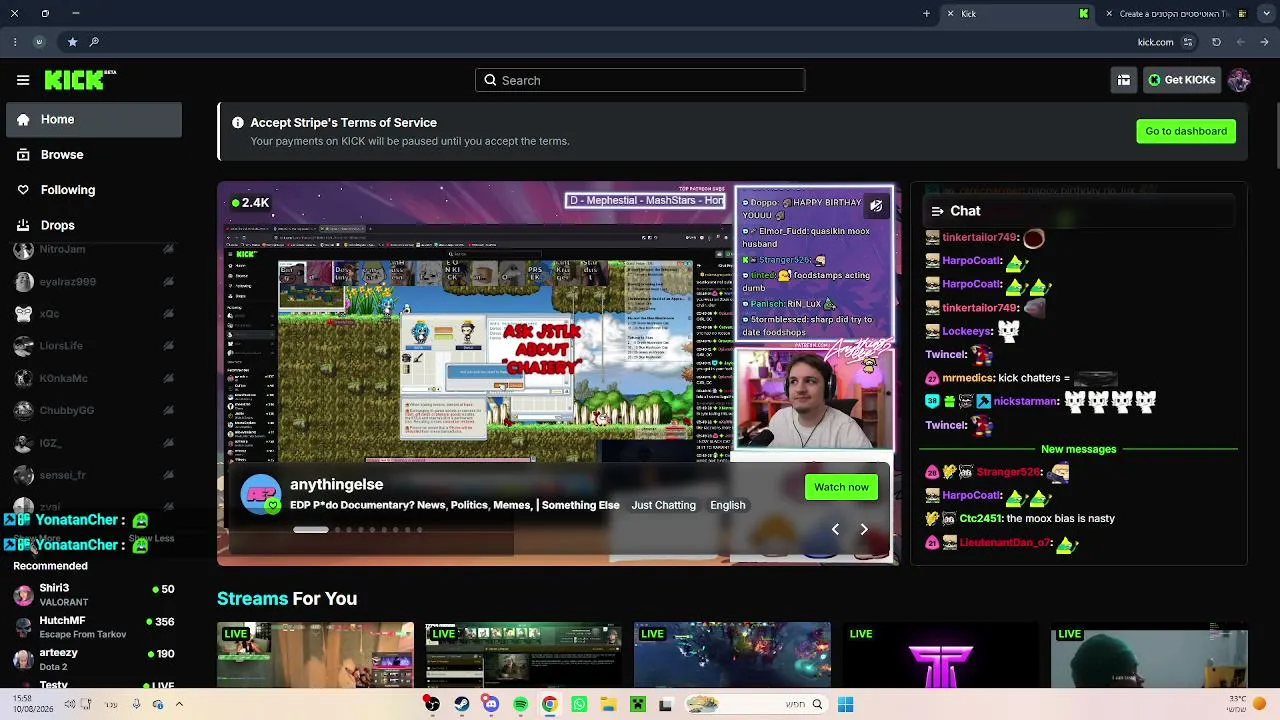Image resolution: width=1280 pixels, height=720 pixels.
Task: Open the first live stream thumbnail under Streams For You
Action: (x=315, y=655)
